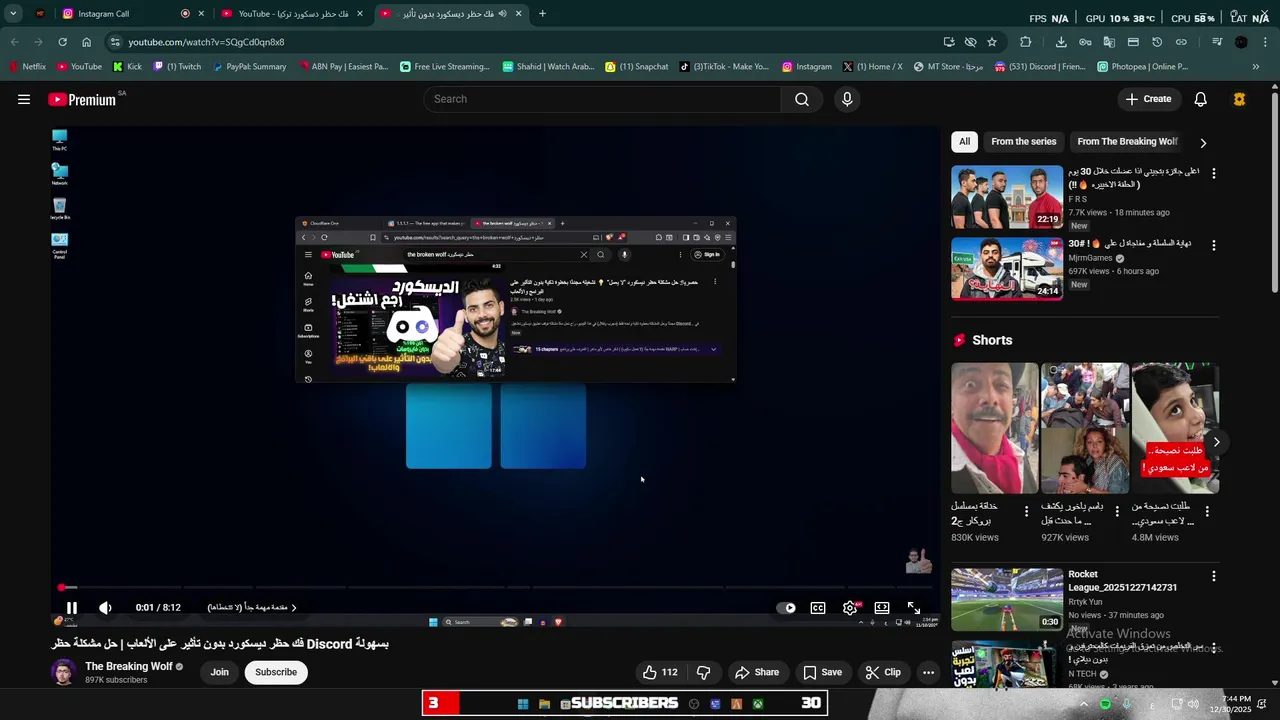The image size is (1280, 720).
Task: Reload the page with the browser refresh icon
Action: [62, 42]
